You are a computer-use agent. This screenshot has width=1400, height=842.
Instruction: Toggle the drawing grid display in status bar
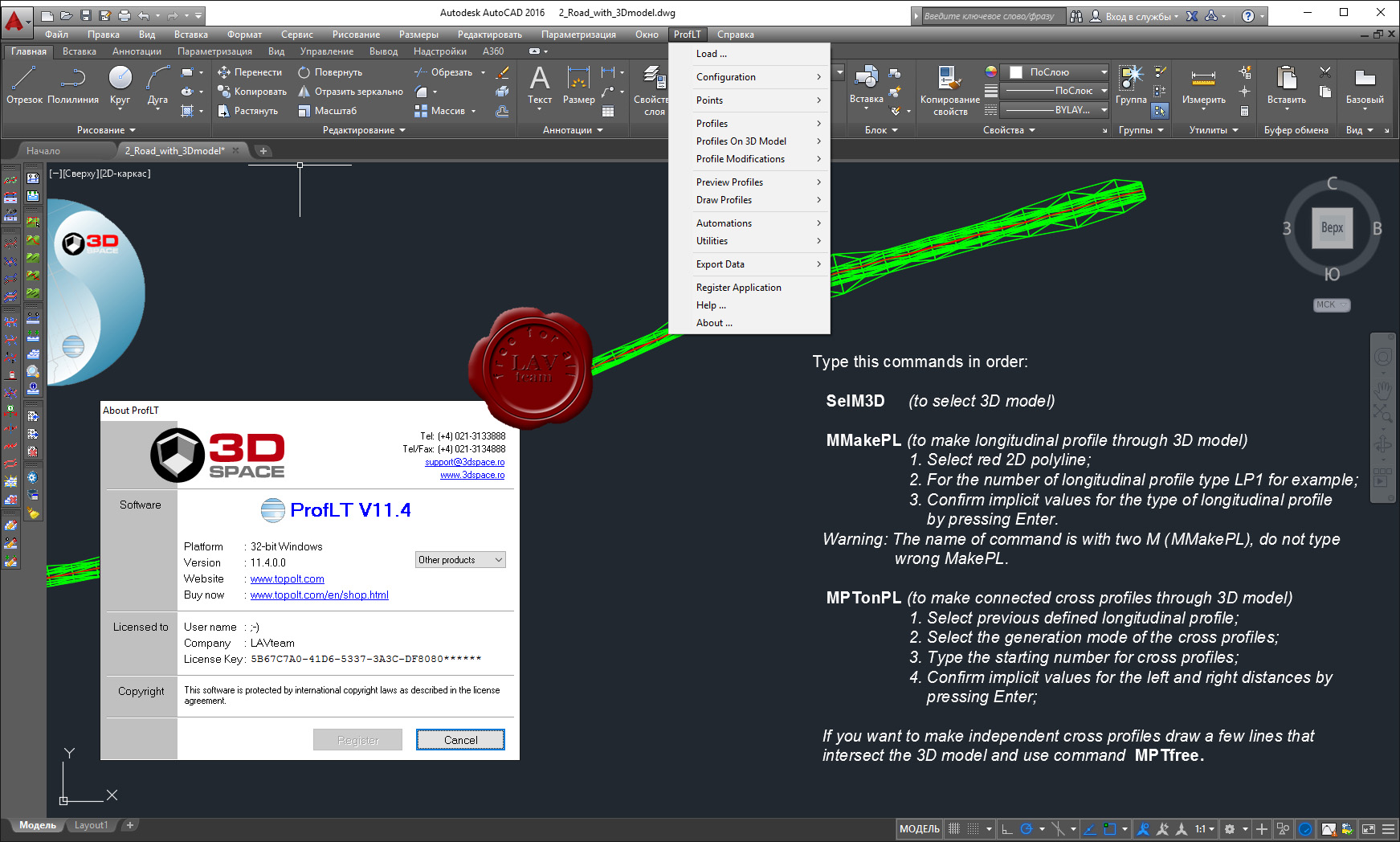click(954, 829)
